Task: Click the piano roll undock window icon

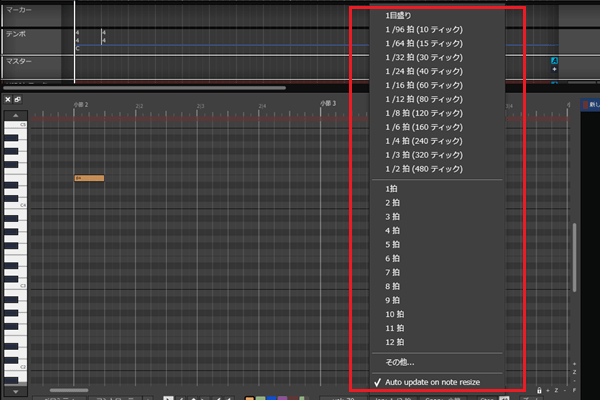Action: pyautogui.click(x=18, y=100)
